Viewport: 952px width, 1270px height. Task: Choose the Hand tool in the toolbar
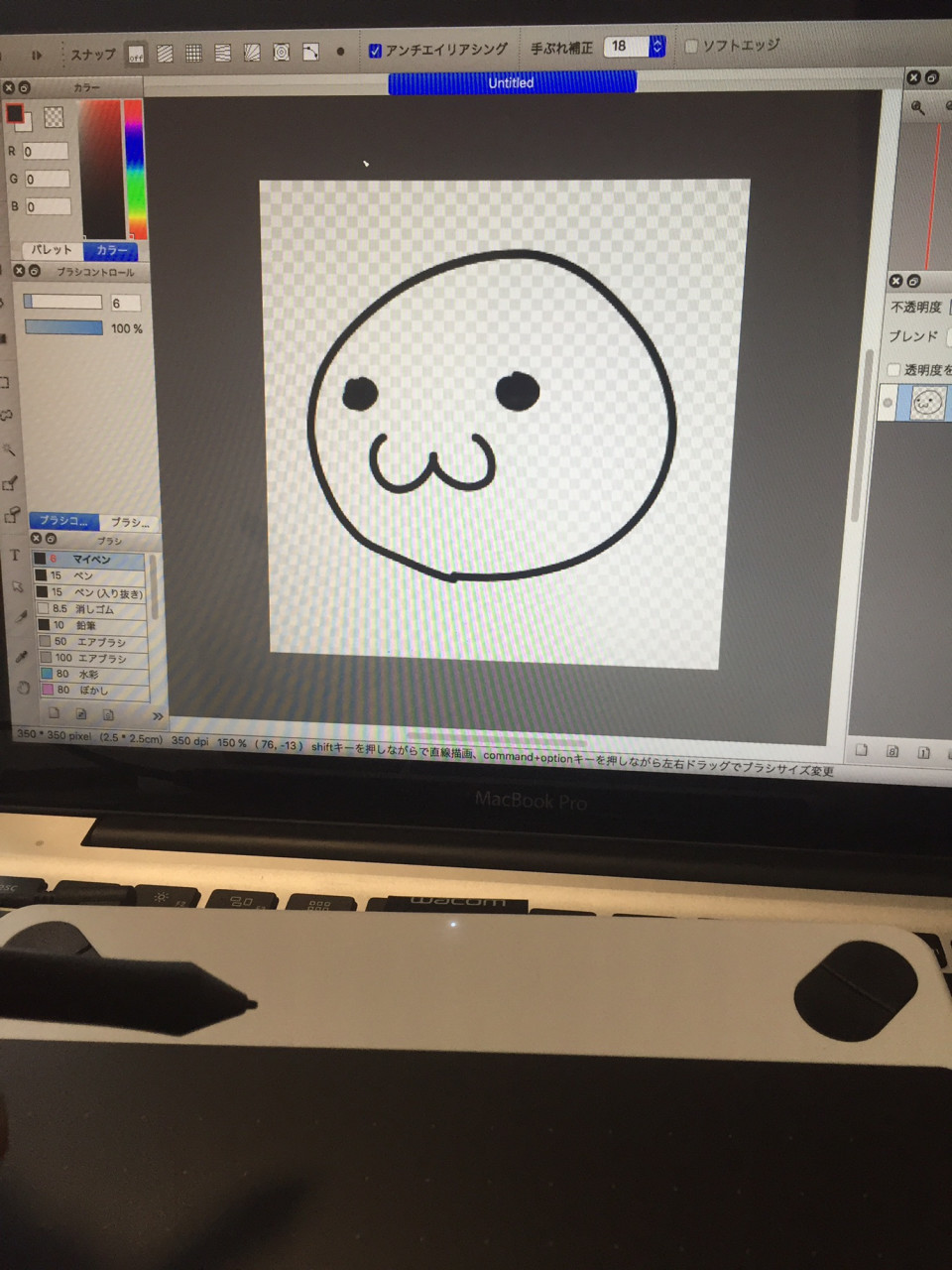coord(22,688)
